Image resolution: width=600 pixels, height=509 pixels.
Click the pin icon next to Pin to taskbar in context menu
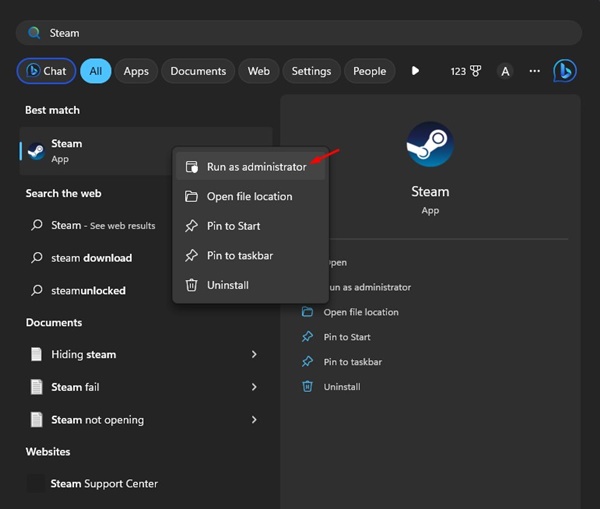pos(191,255)
